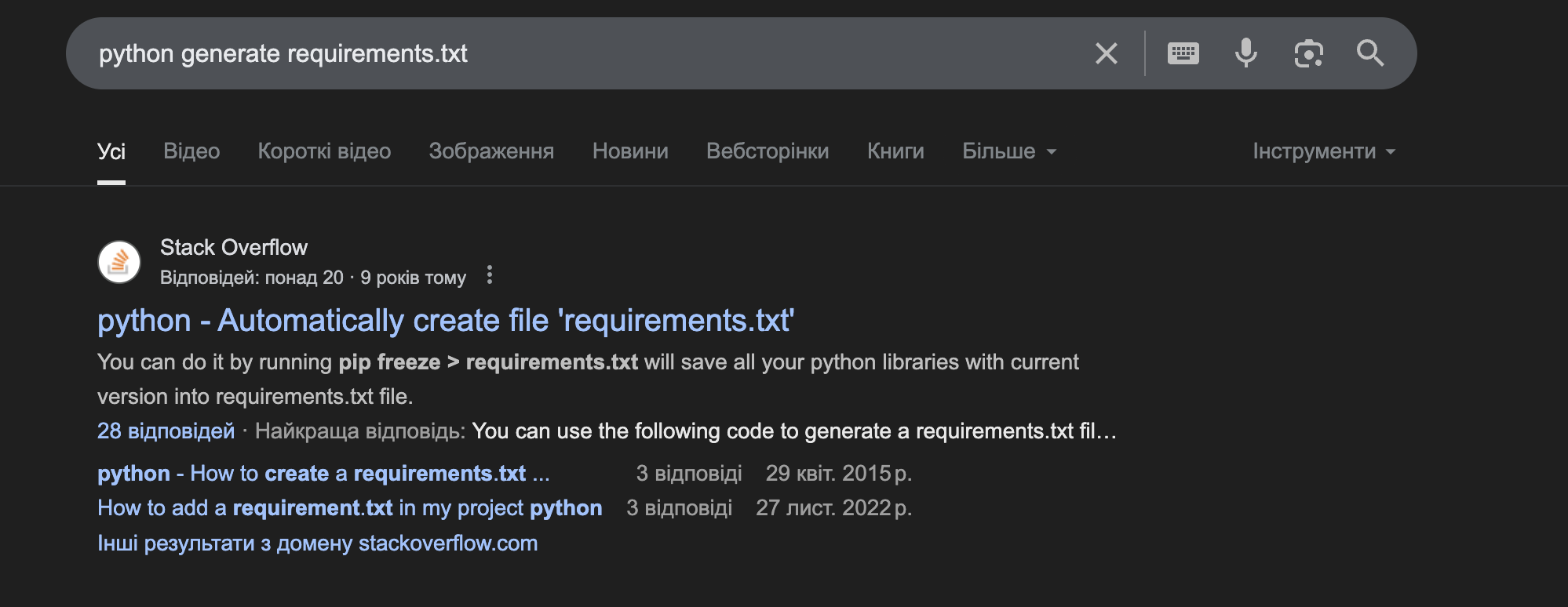Click the Stack Overflow site name

pos(234,247)
